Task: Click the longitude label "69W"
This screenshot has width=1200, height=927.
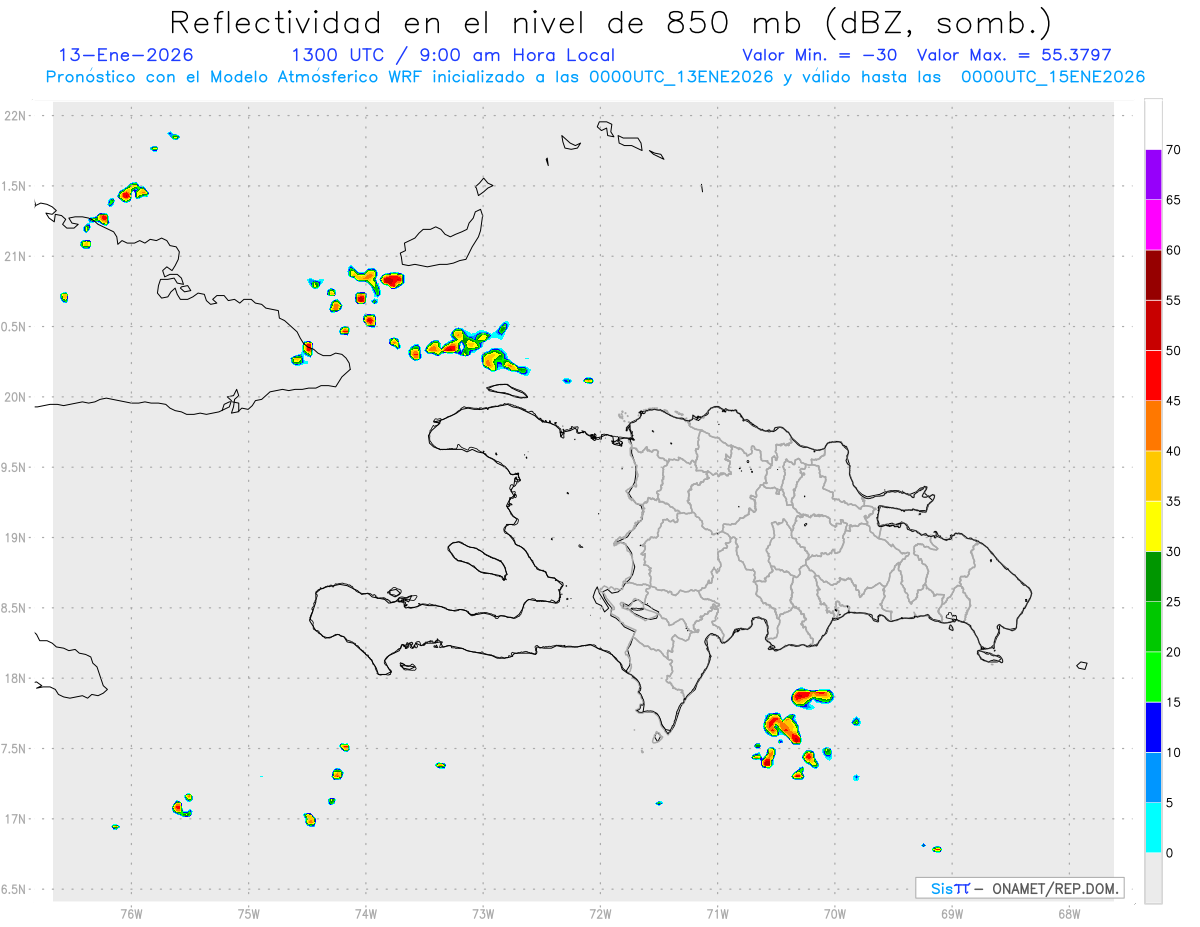Action: (x=952, y=914)
